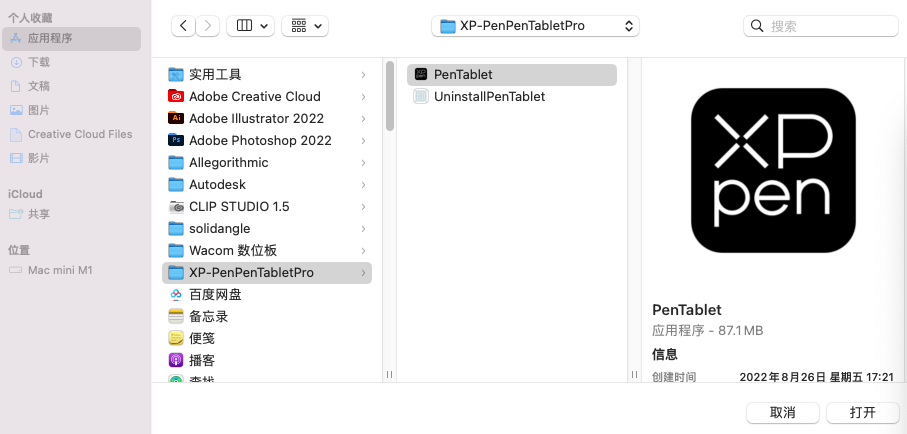Viewport: 907px width, 434px height.
Task: Select 播客 application
Action: tap(267, 361)
